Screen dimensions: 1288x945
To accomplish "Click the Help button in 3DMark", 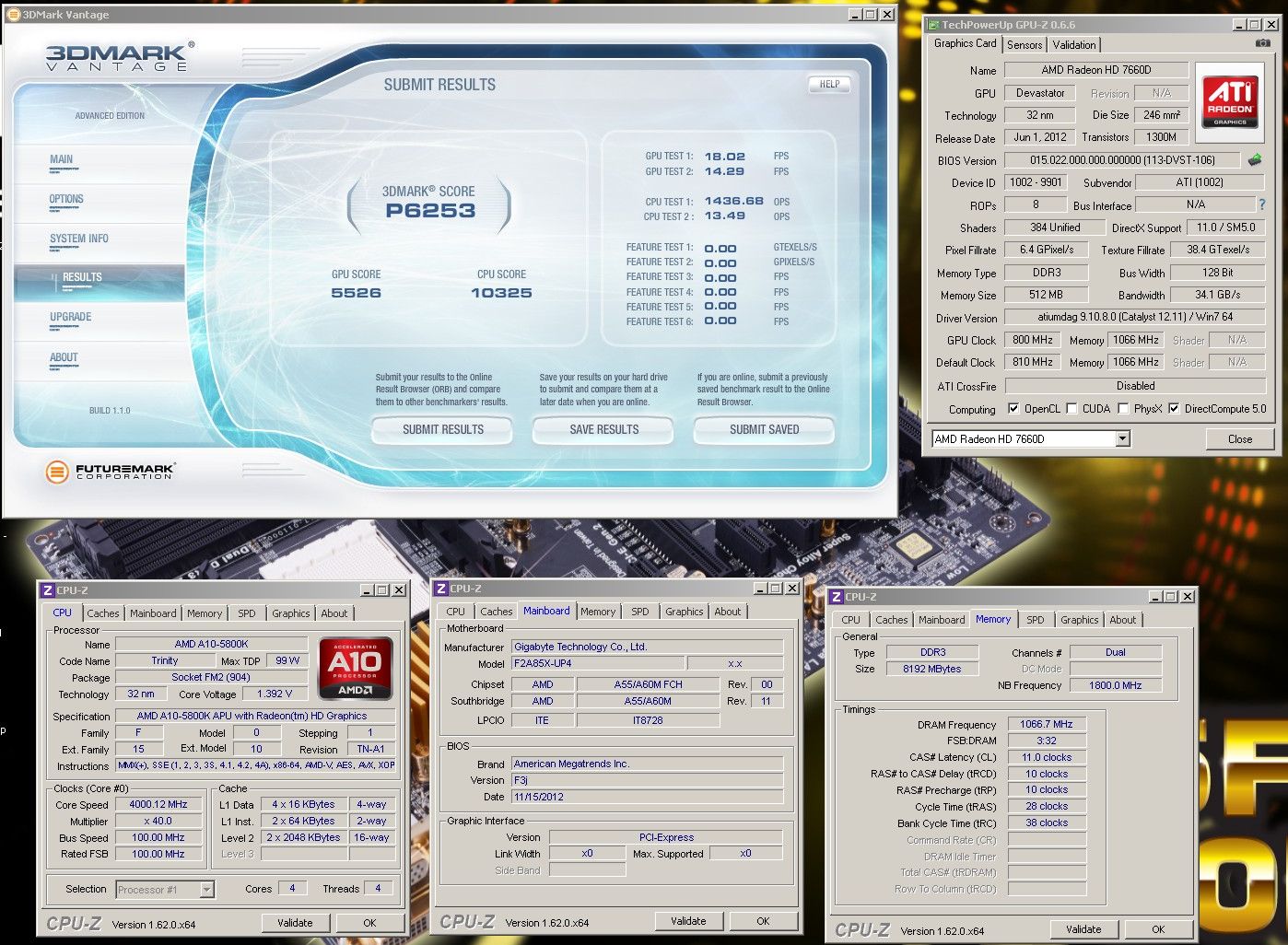I will tap(829, 84).
